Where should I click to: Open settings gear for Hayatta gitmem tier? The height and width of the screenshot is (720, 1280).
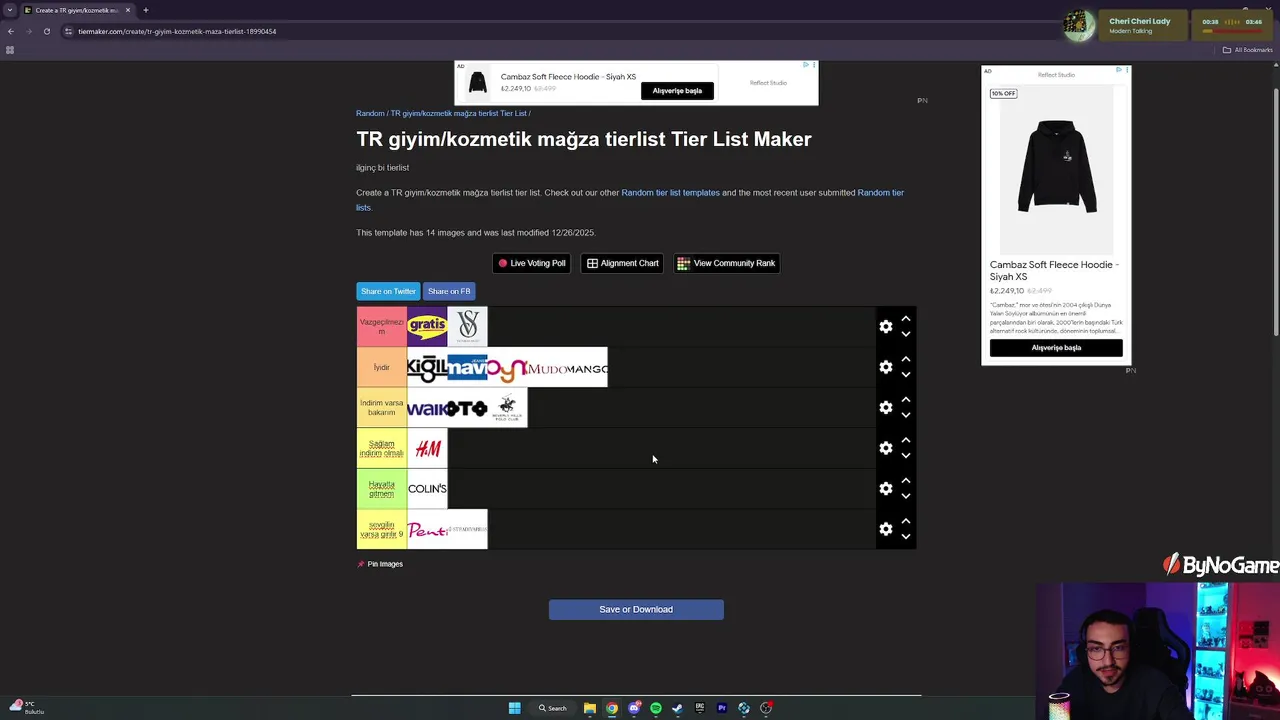(x=885, y=488)
